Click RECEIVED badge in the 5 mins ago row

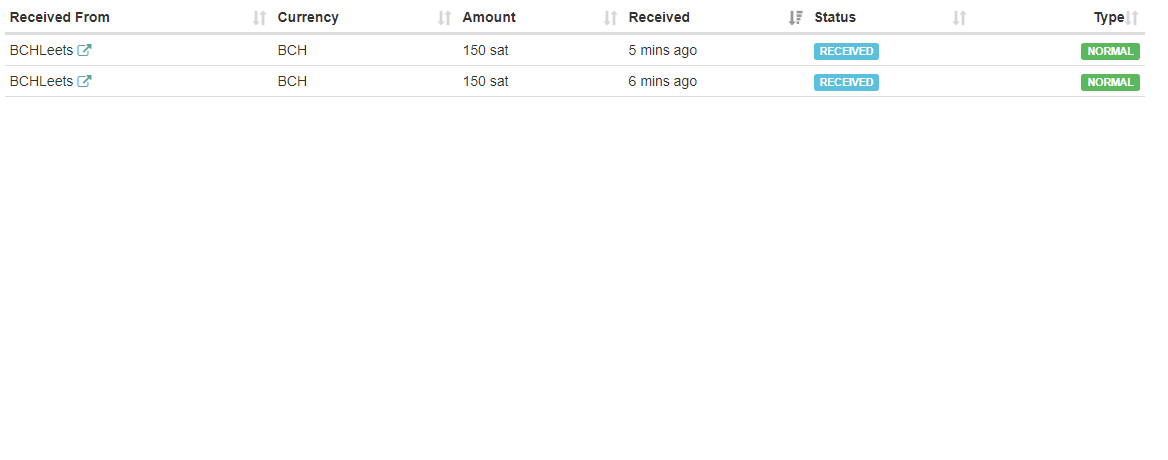(x=846, y=52)
